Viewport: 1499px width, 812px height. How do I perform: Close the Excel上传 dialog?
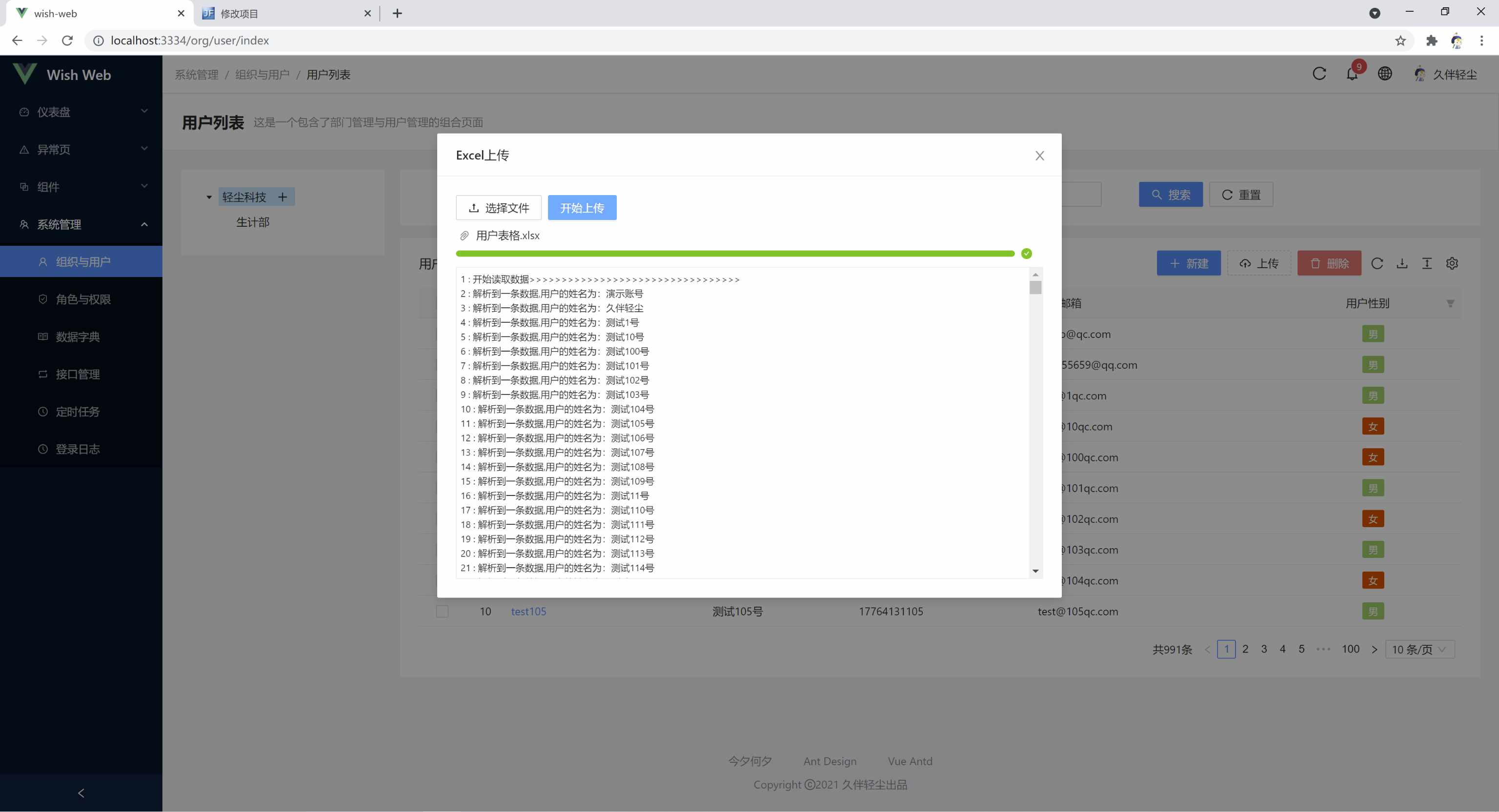click(x=1039, y=155)
